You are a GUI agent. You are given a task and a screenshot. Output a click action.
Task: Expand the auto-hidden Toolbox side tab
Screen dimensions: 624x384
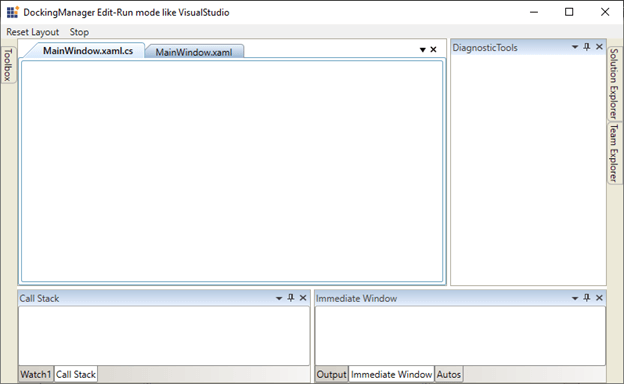pos(8,65)
